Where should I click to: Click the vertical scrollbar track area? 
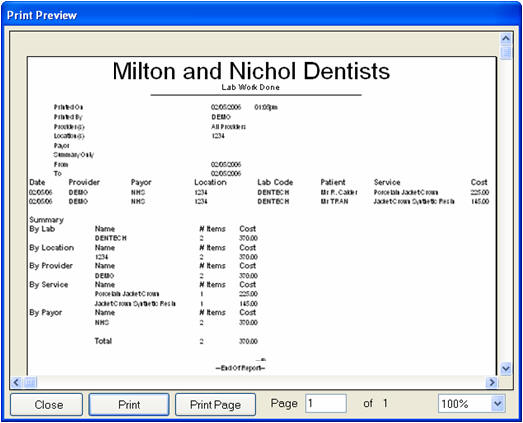coord(506,211)
